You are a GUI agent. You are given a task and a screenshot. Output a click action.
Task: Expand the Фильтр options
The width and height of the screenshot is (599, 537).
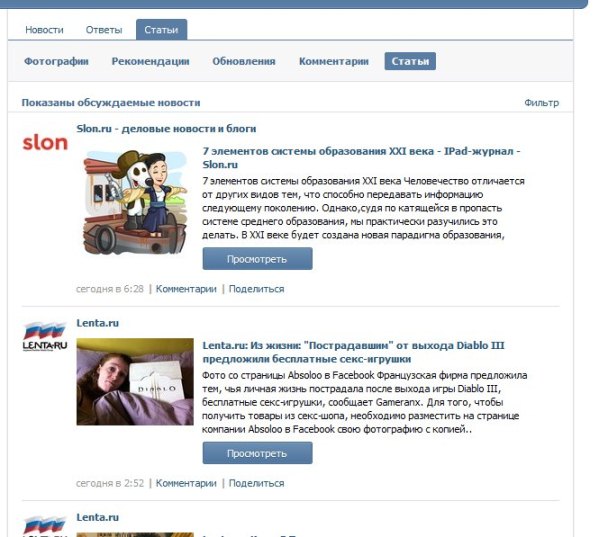[x=541, y=103]
